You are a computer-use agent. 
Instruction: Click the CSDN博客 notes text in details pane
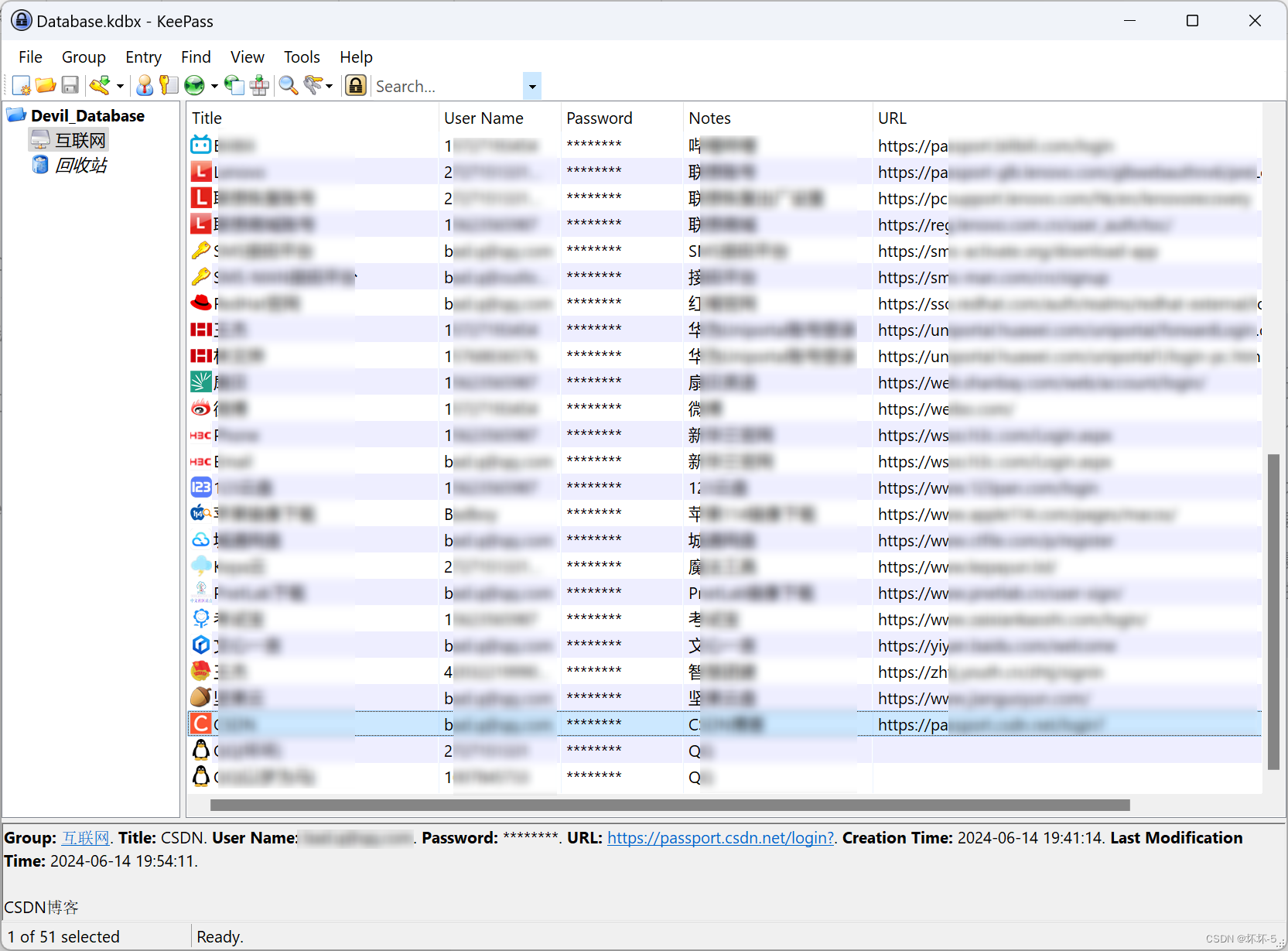click(x=41, y=907)
